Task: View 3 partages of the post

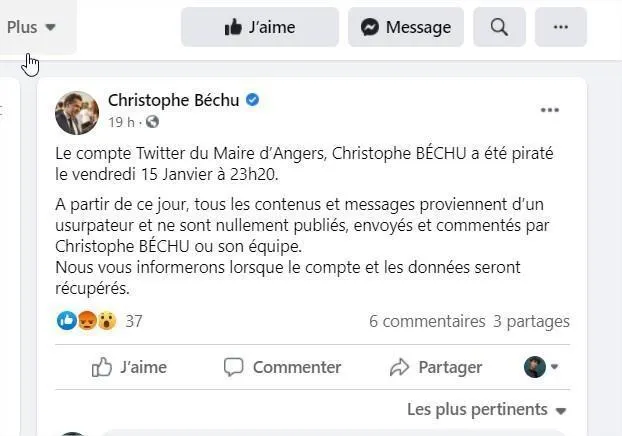Action: click(531, 321)
